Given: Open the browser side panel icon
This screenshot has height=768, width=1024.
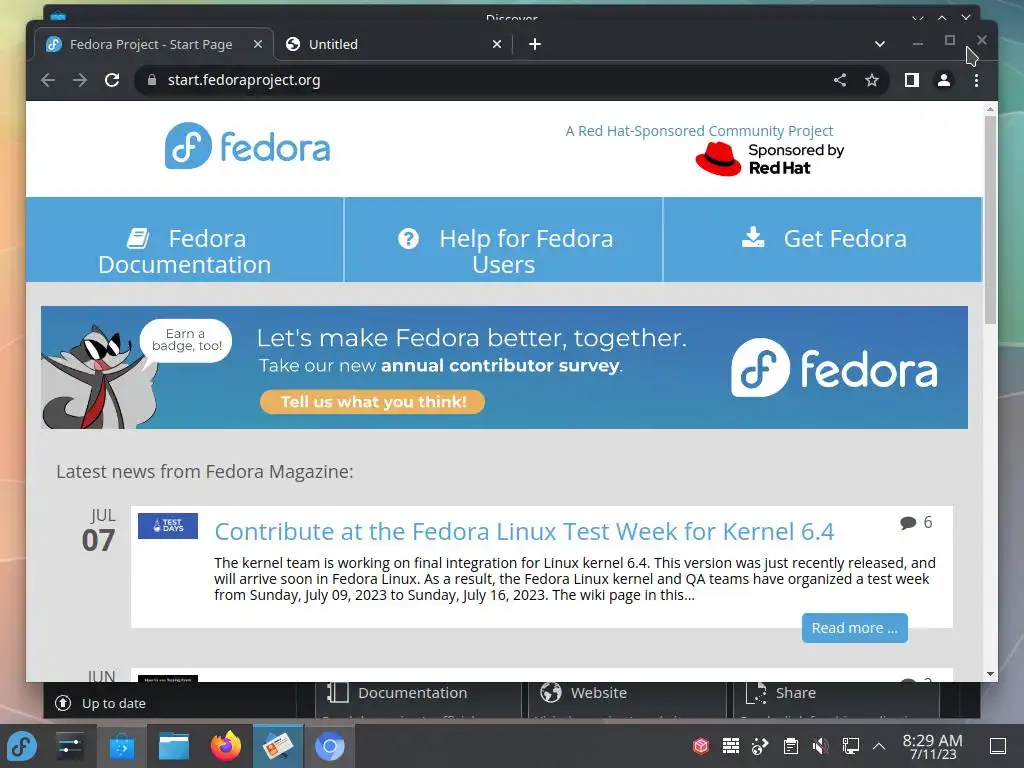Looking at the screenshot, I should pos(912,80).
